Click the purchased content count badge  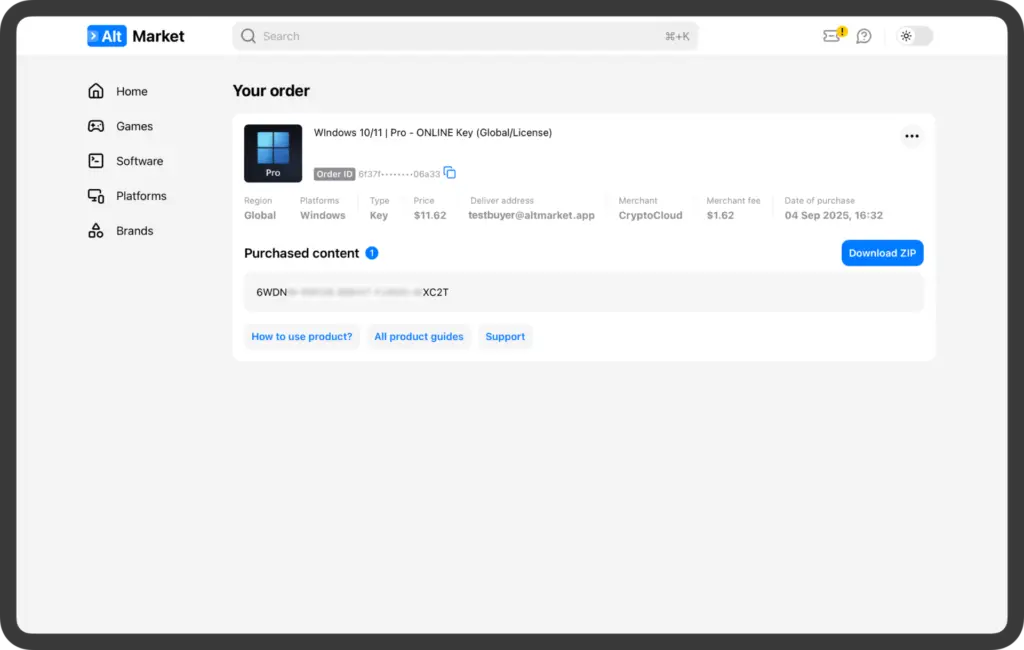tap(372, 253)
